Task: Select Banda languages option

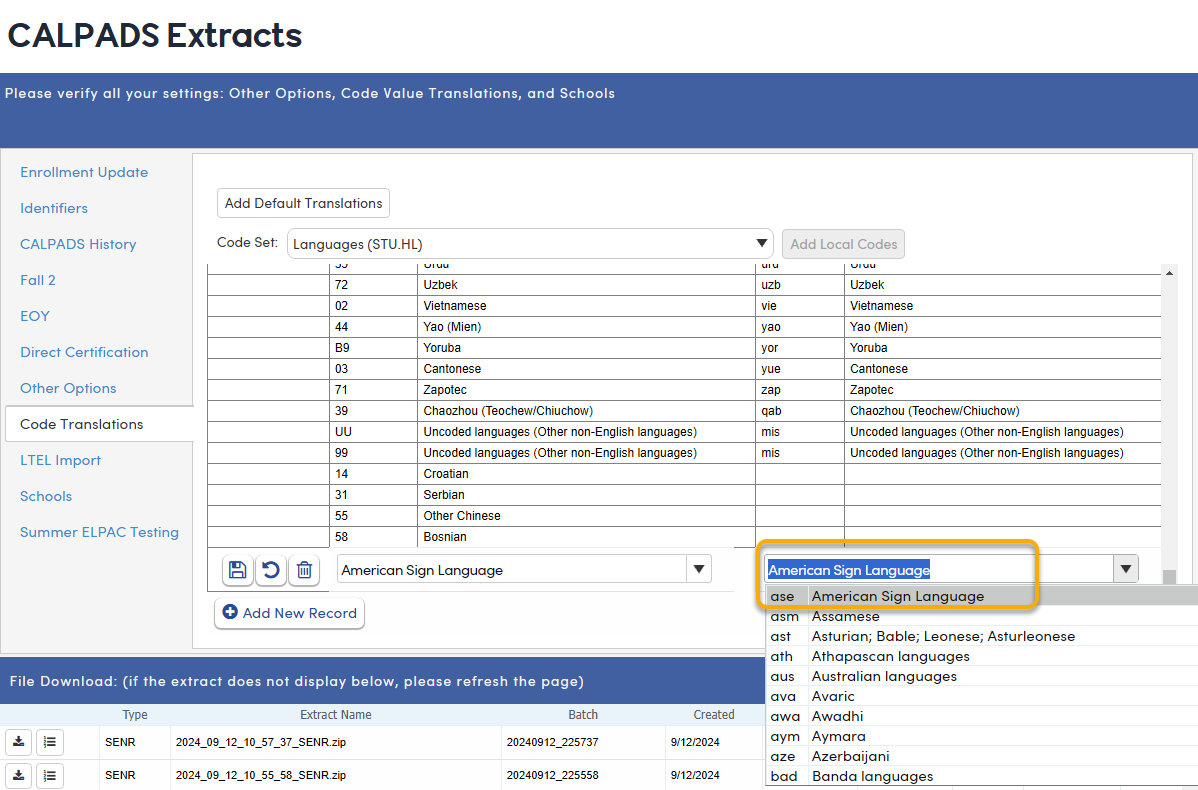Action: coord(982,775)
